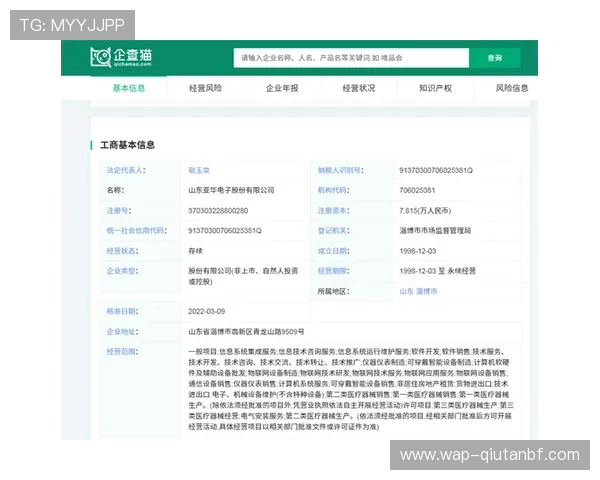This screenshot has width=600, height=480.
Task: Click the 纳税人识别号 label
Action: point(340,170)
